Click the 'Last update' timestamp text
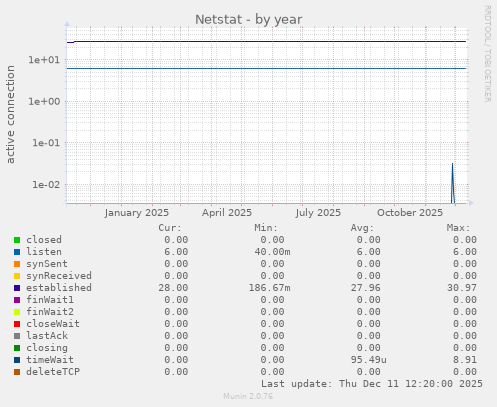Screen dimensions: 497x407 [x=372, y=384]
